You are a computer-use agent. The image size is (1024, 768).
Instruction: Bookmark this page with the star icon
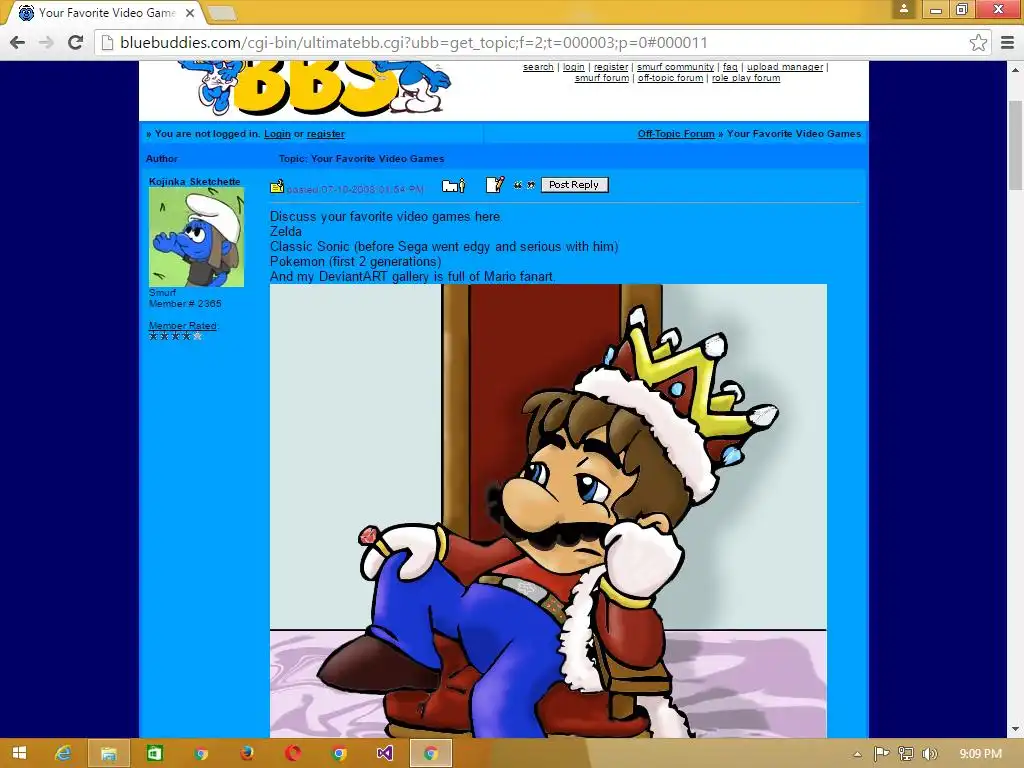[978, 42]
